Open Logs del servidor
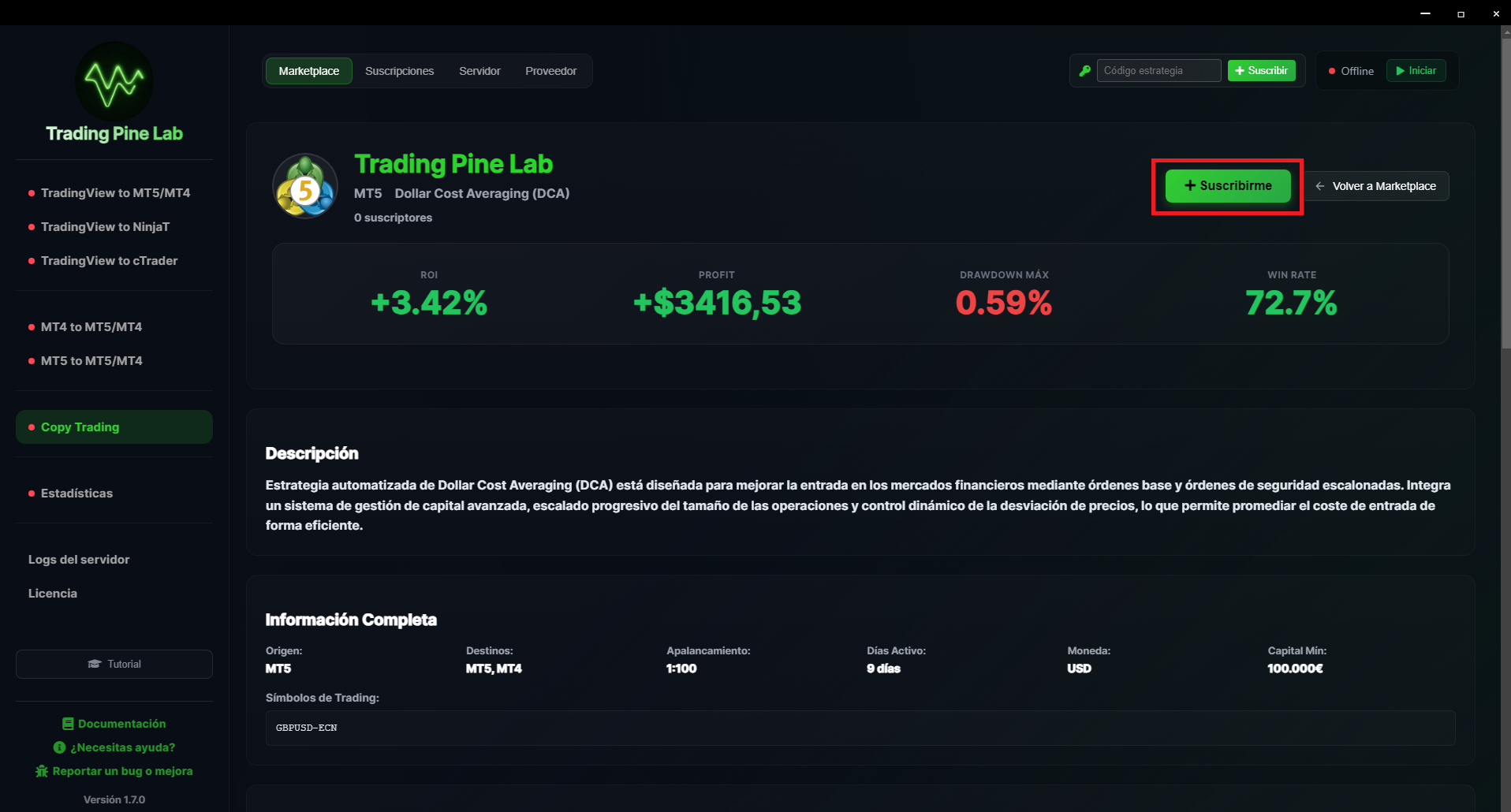 (79, 560)
